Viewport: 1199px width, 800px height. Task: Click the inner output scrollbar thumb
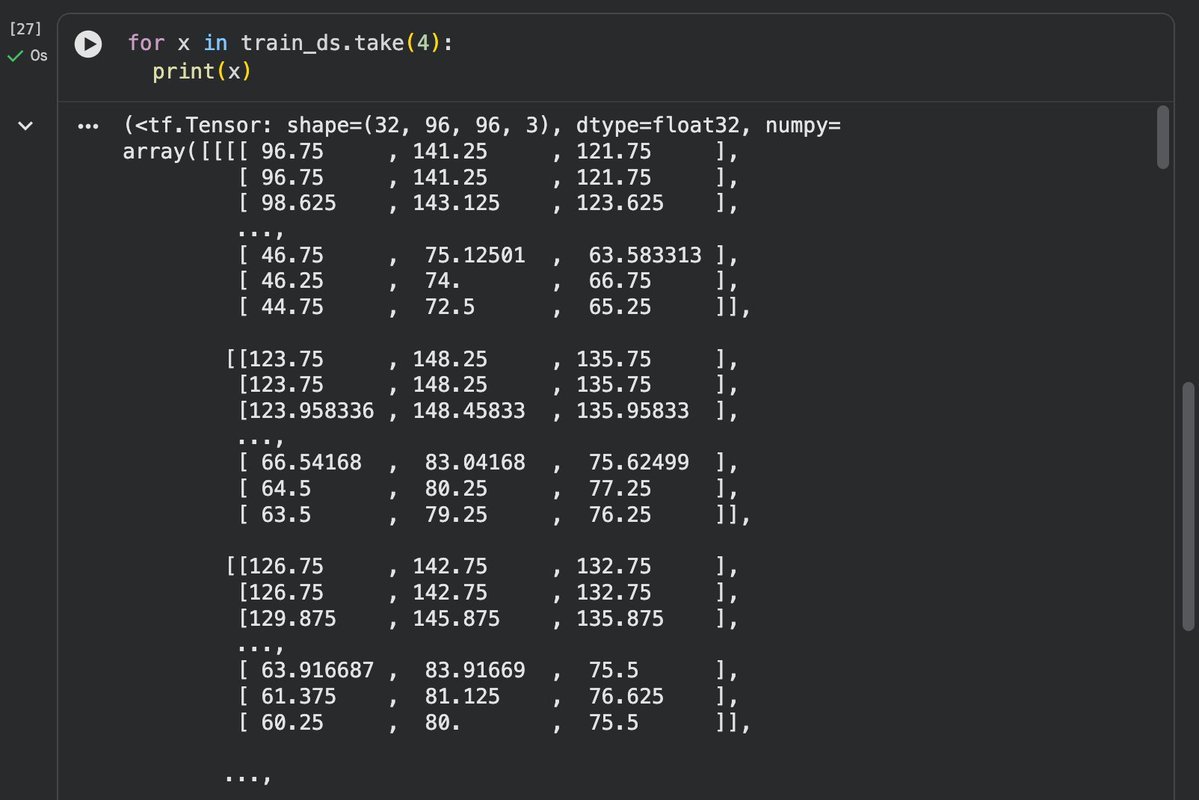click(x=1162, y=138)
